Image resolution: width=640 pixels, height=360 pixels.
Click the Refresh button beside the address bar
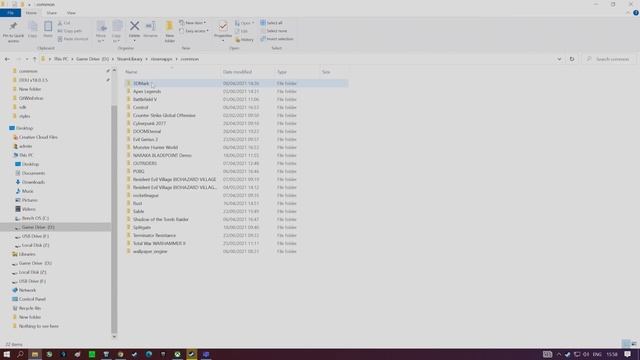click(572, 59)
